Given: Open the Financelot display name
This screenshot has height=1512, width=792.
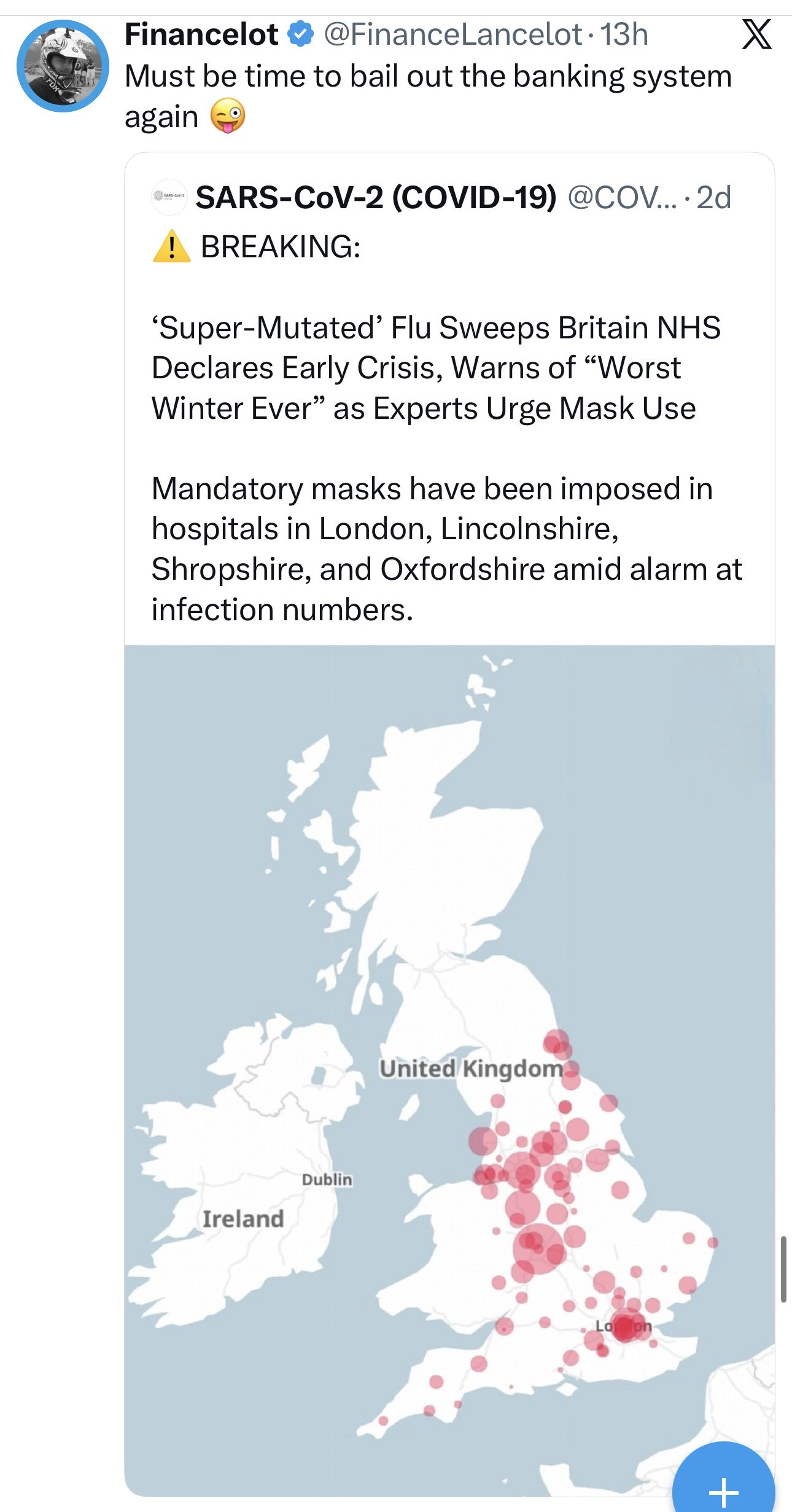Looking at the screenshot, I should tap(201, 34).
